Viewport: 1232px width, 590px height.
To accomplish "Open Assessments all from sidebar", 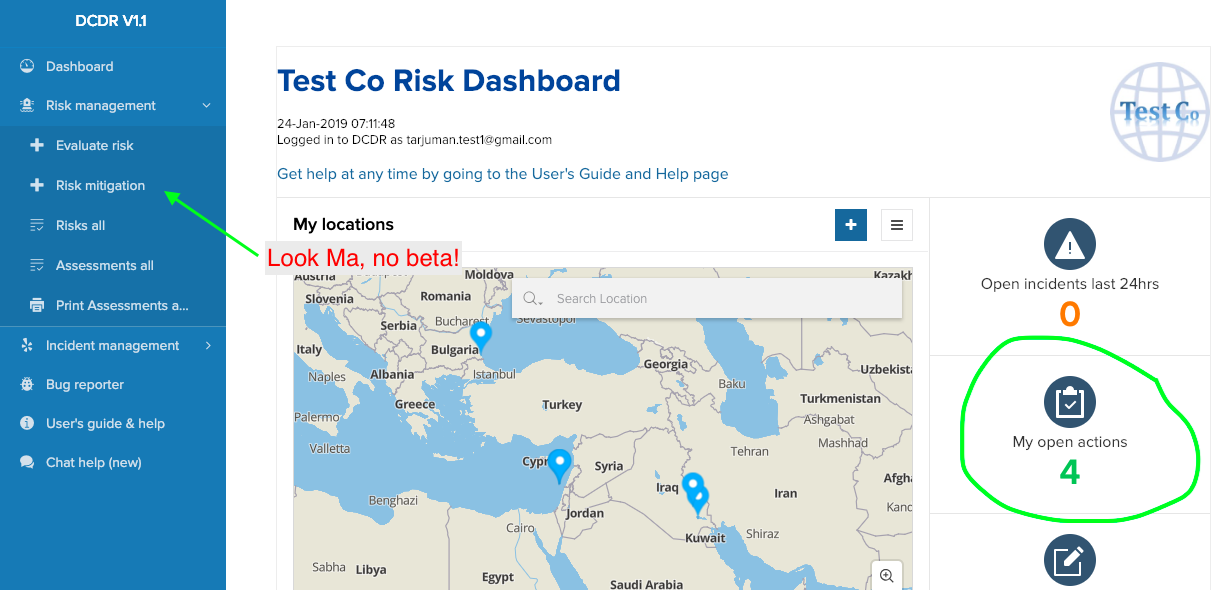I will coord(104,265).
